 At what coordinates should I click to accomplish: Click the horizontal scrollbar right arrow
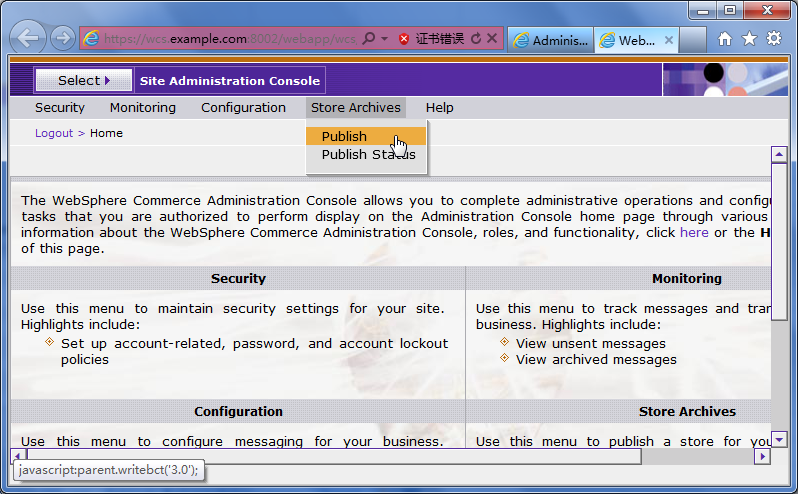click(x=762, y=456)
